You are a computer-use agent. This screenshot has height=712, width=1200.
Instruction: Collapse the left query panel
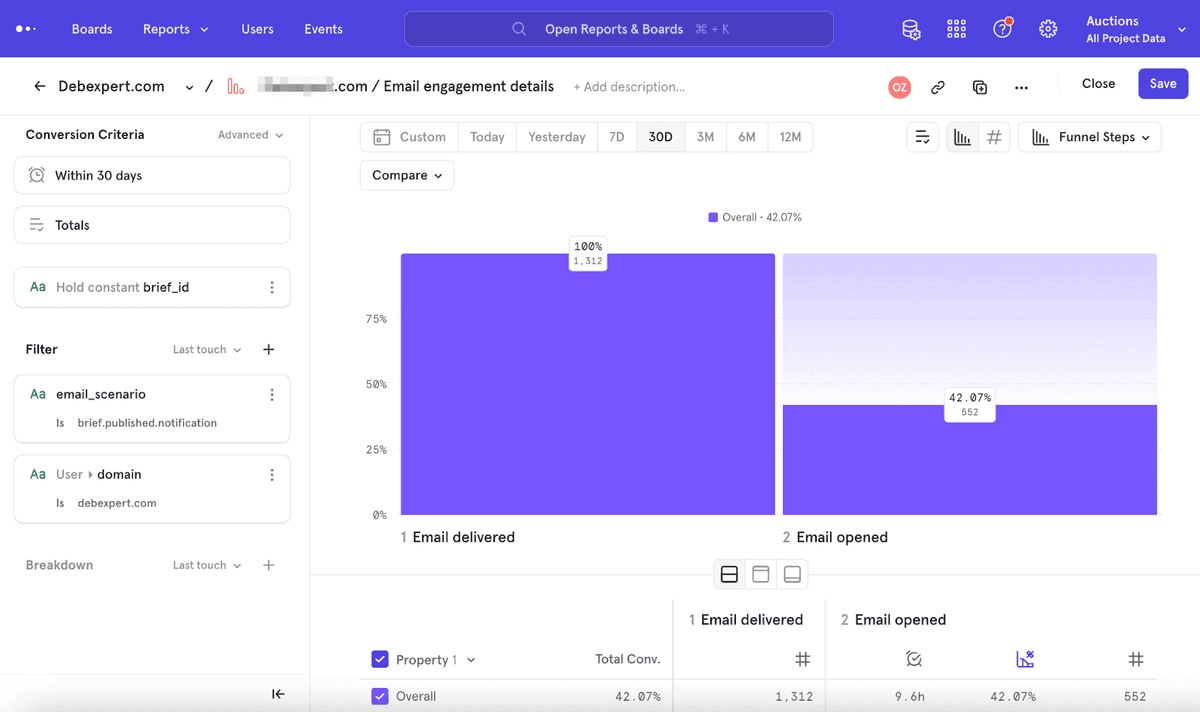click(278, 694)
